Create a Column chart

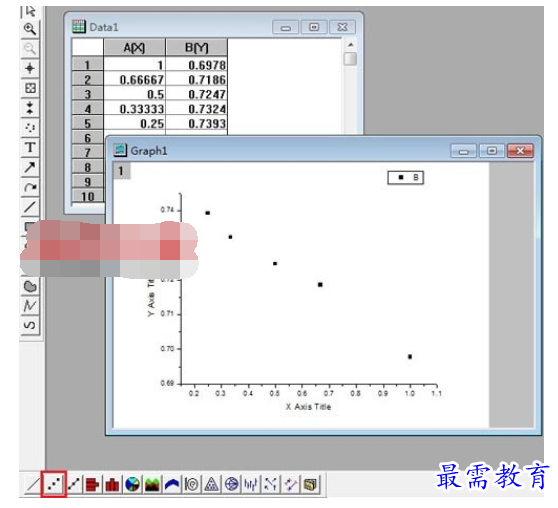[112, 485]
